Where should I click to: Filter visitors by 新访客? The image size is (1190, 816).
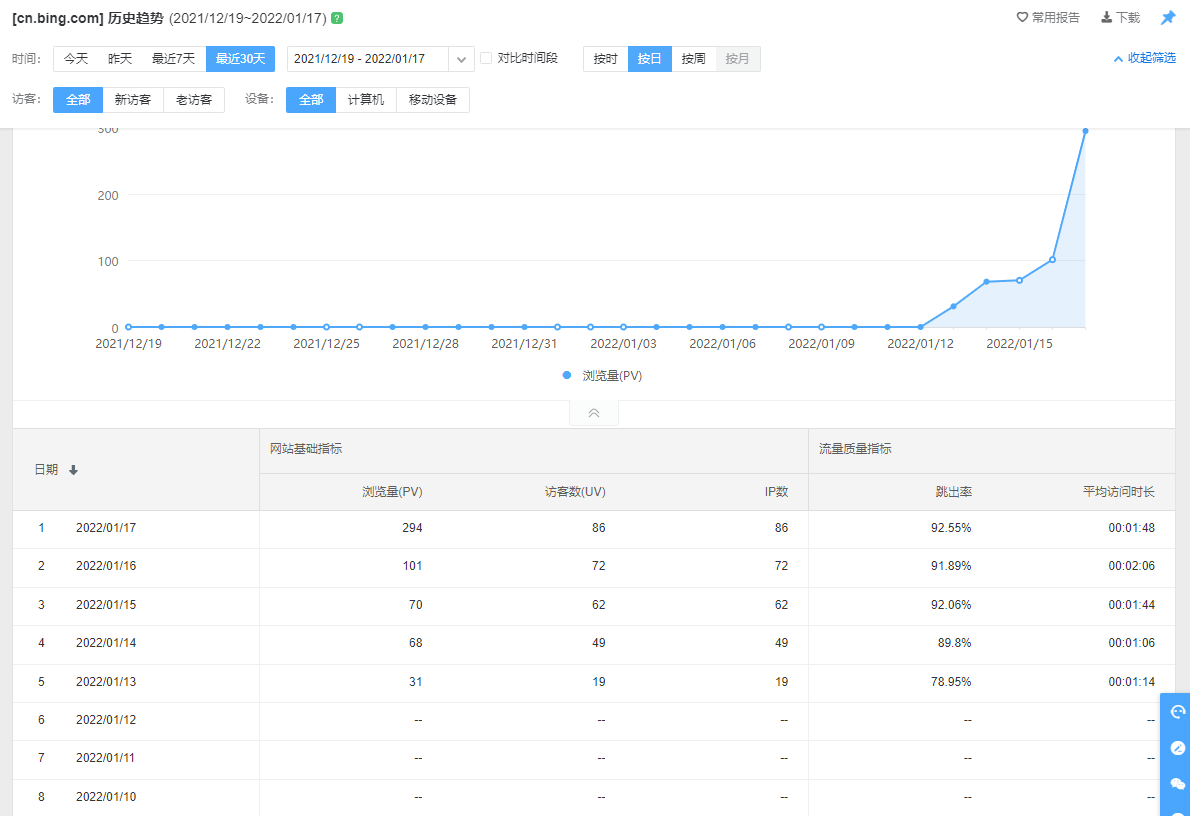[x=133, y=100]
